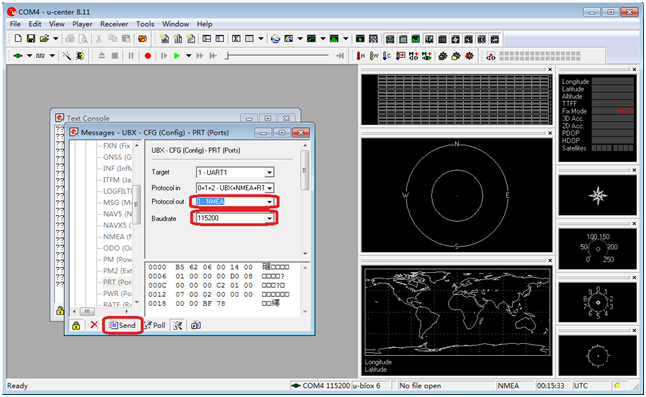Toggle the lock icon in Messages window
The width and height of the screenshot is (646, 397).
(76, 325)
